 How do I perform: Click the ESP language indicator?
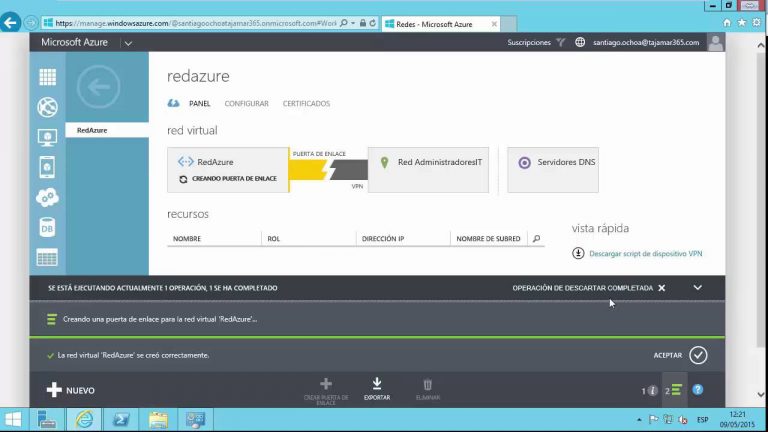click(x=702, y=420)
